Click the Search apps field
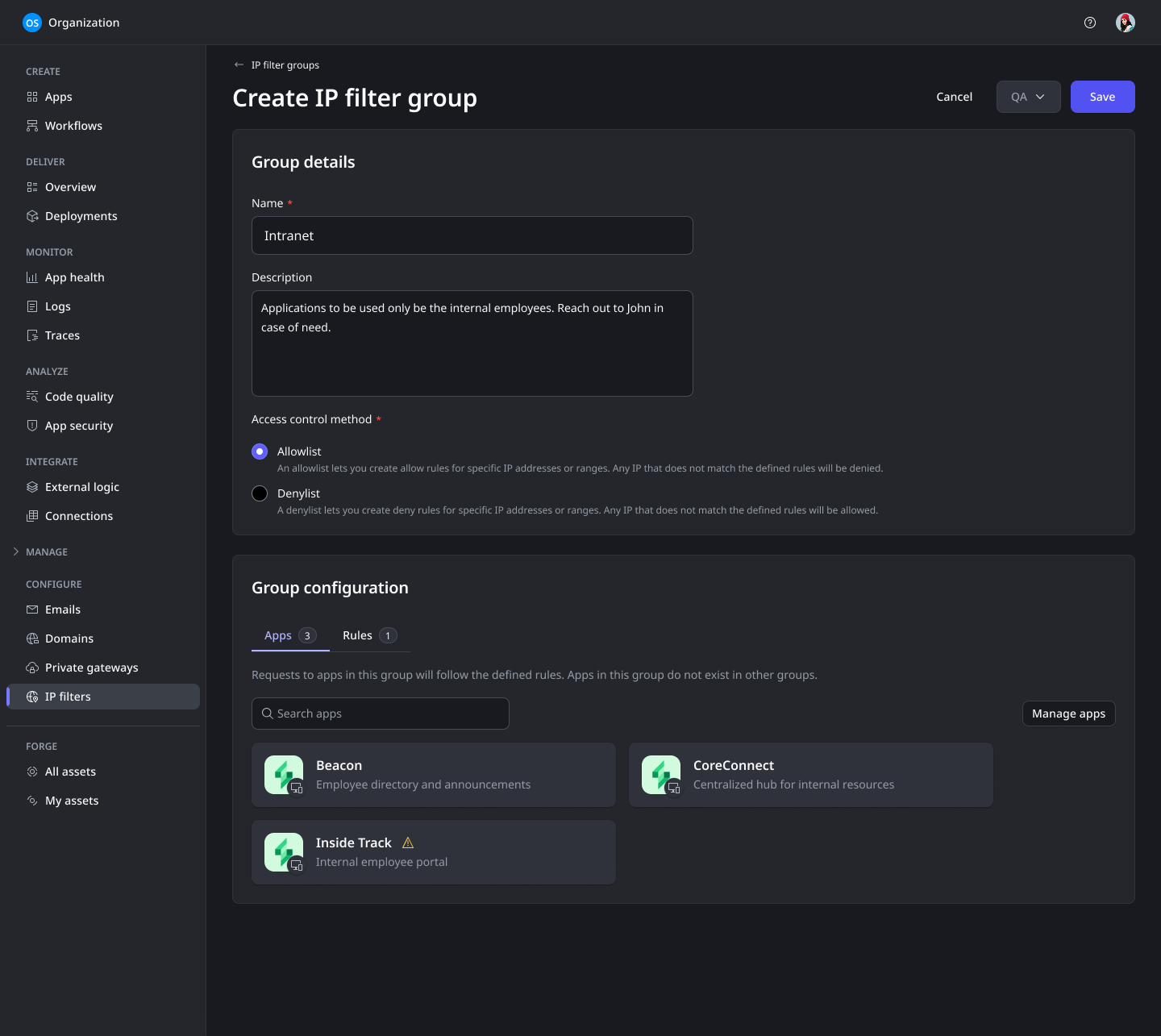This screenshot has height=1036, width=1161. point(381,714)
